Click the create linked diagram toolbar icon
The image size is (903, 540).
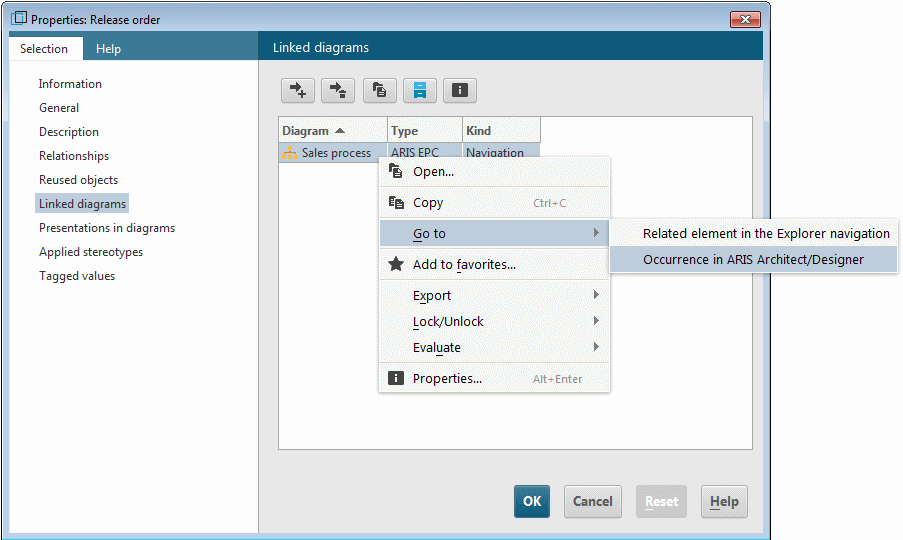point(298,90)
